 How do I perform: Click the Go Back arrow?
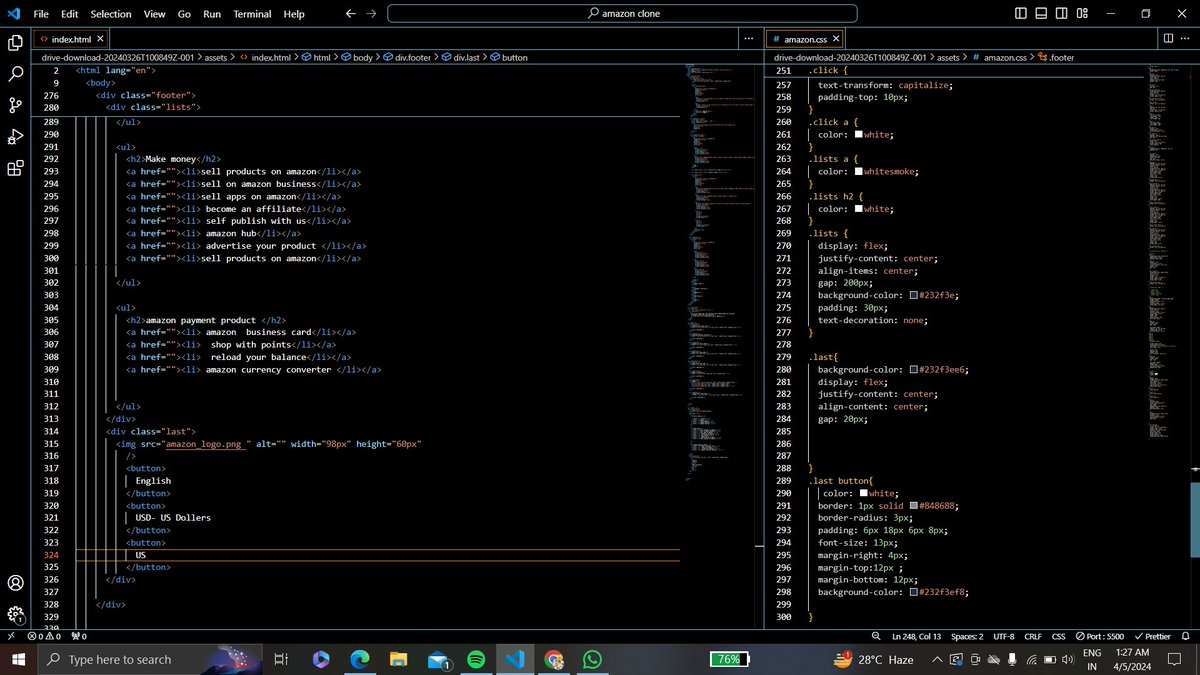350,13
